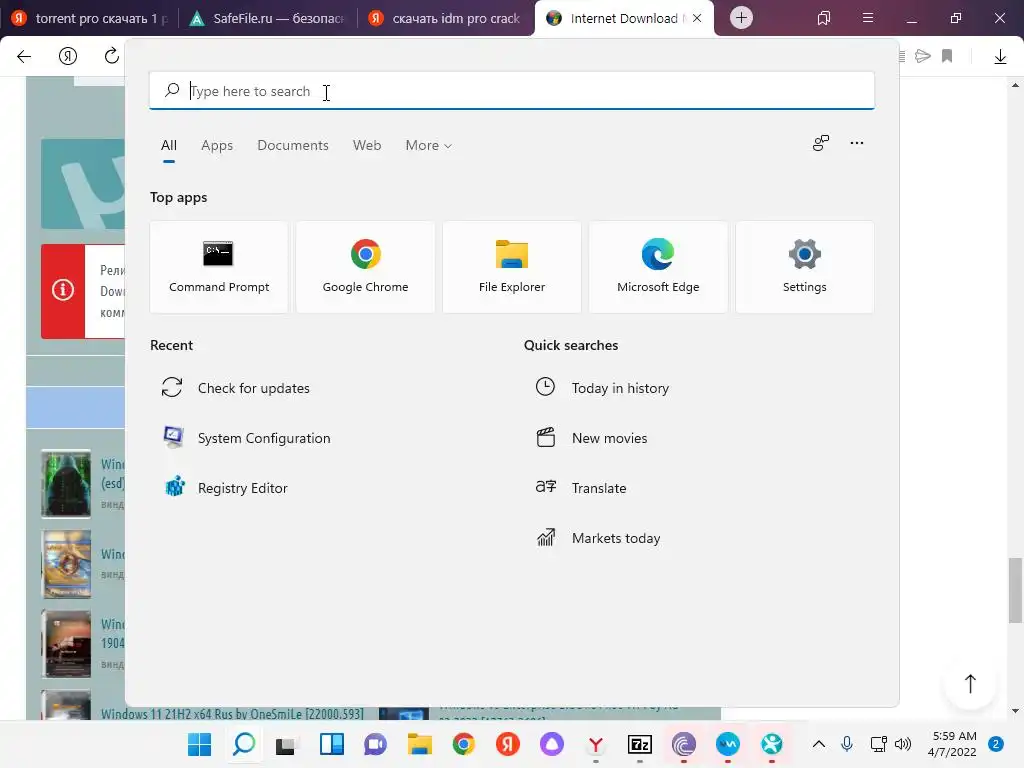
Task: Launch Microsoft Edge from Top apps
Action: click(x=658, y=267)
